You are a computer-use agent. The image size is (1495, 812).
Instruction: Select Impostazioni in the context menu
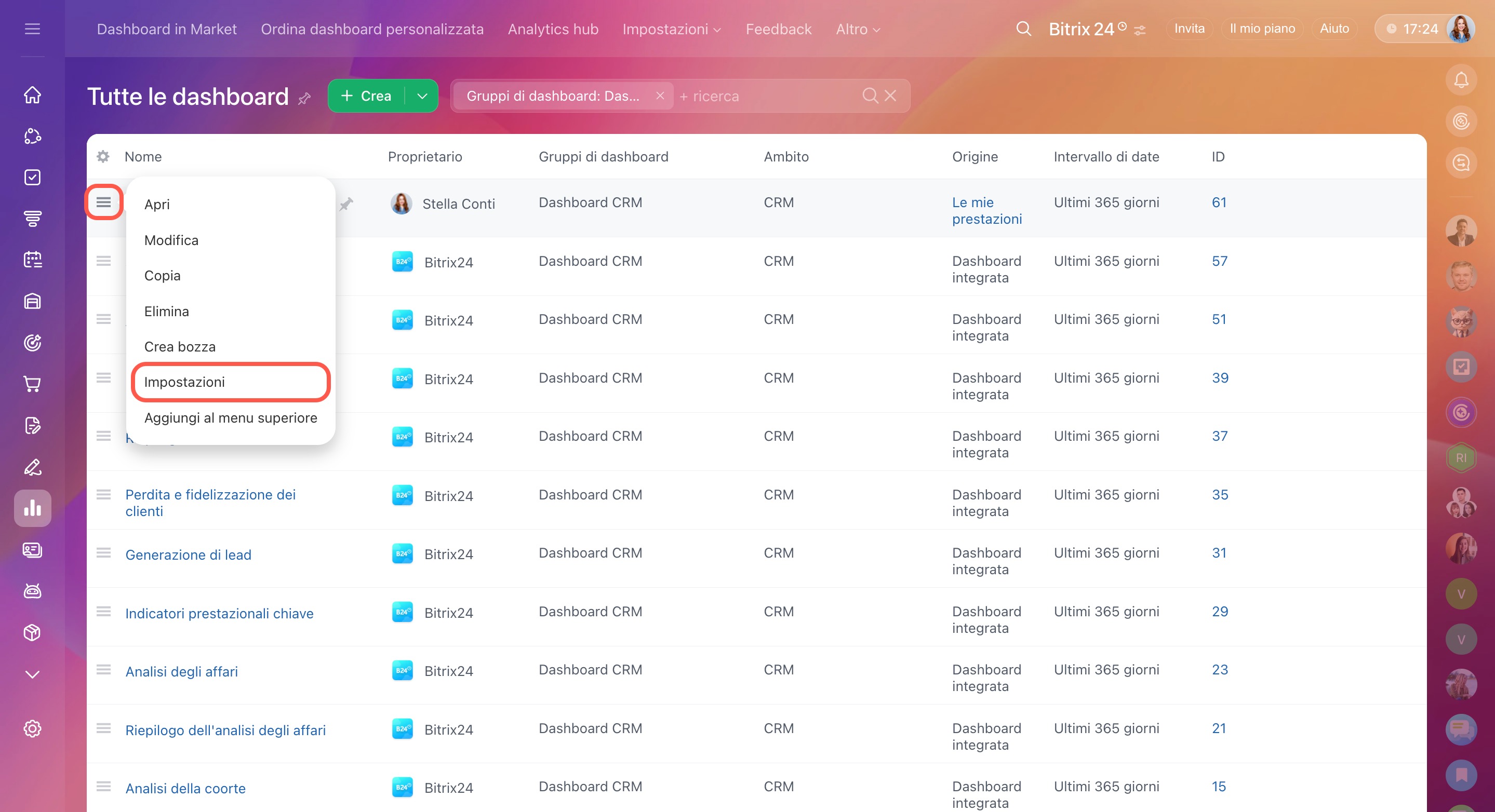pyautogui.click(x=184, y=382)
